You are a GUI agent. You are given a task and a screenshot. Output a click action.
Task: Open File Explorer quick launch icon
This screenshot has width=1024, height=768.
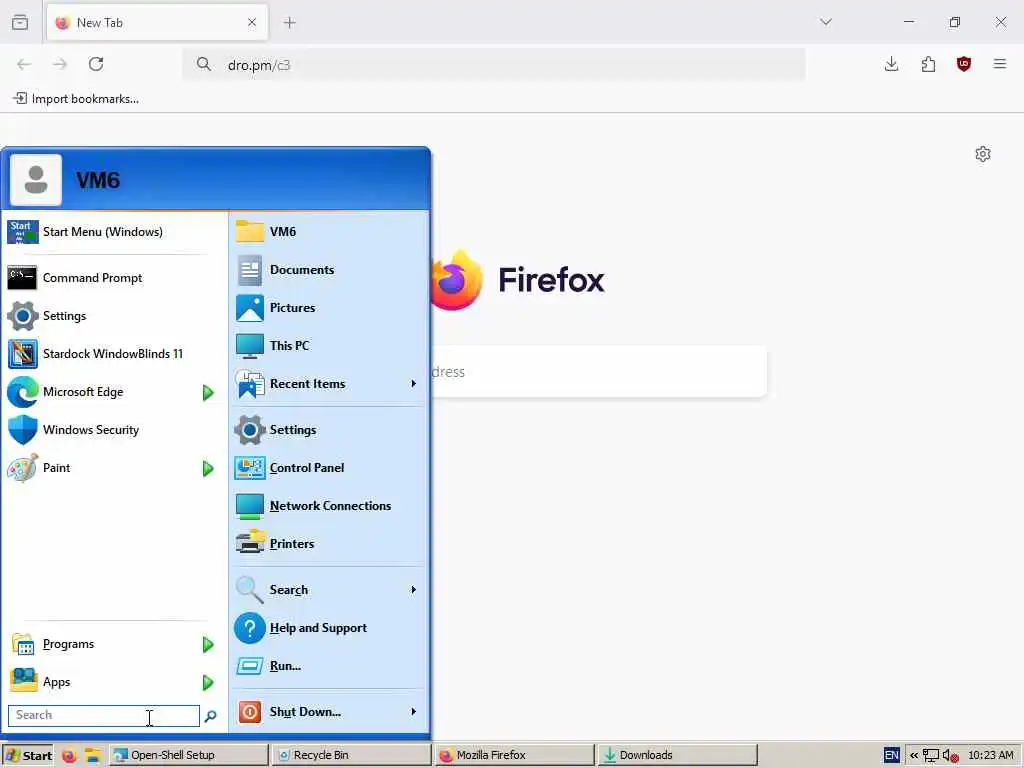pos(93,756)
